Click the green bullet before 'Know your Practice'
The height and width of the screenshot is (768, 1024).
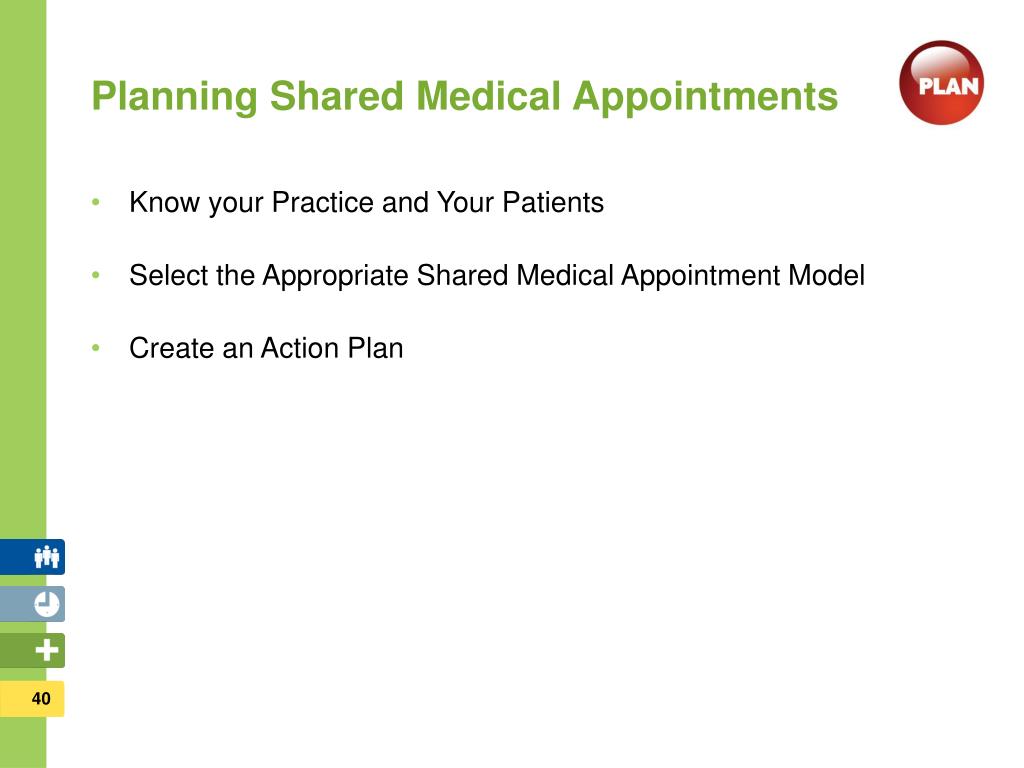[x=96, y=202]
